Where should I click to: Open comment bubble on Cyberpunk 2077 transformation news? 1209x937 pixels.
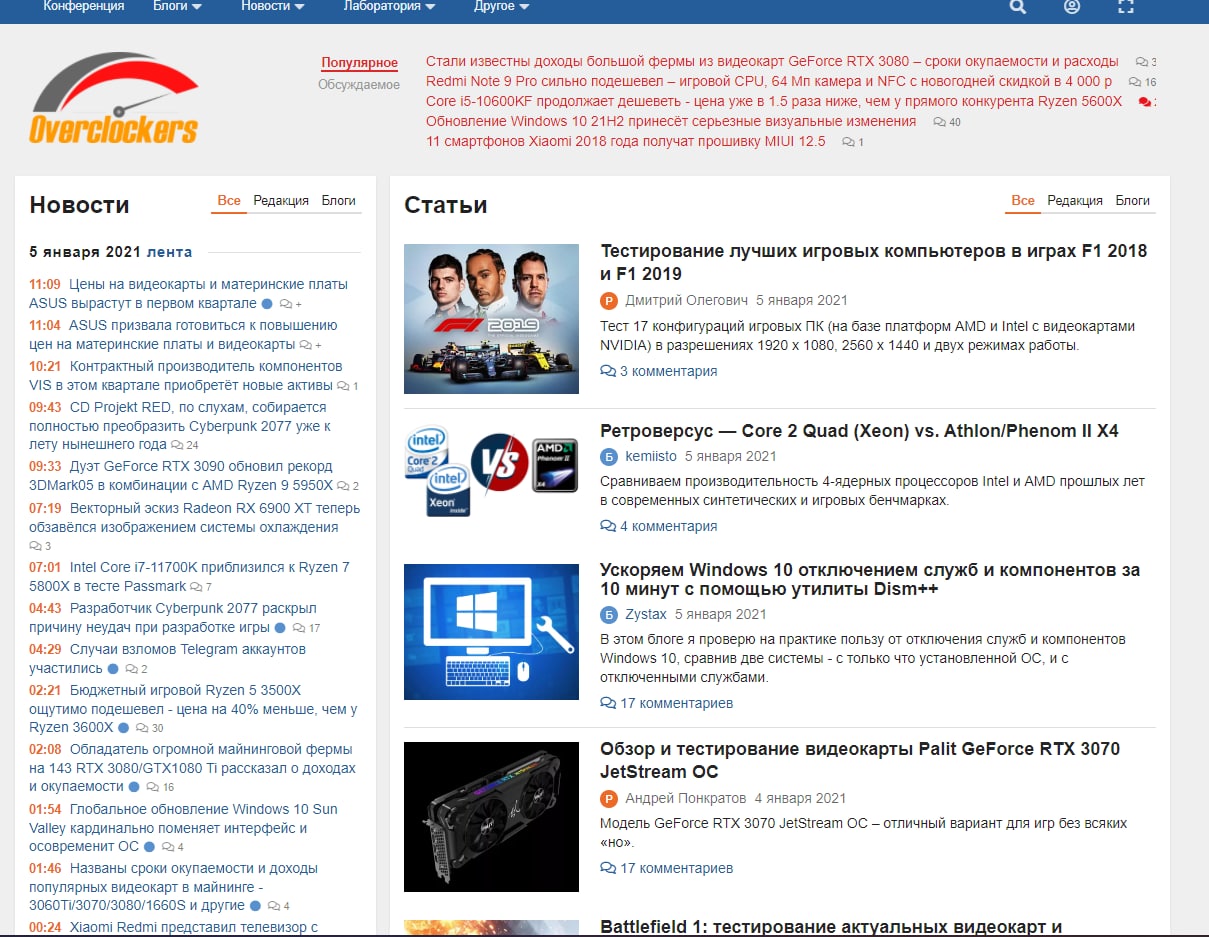click(x=177, y=445)
